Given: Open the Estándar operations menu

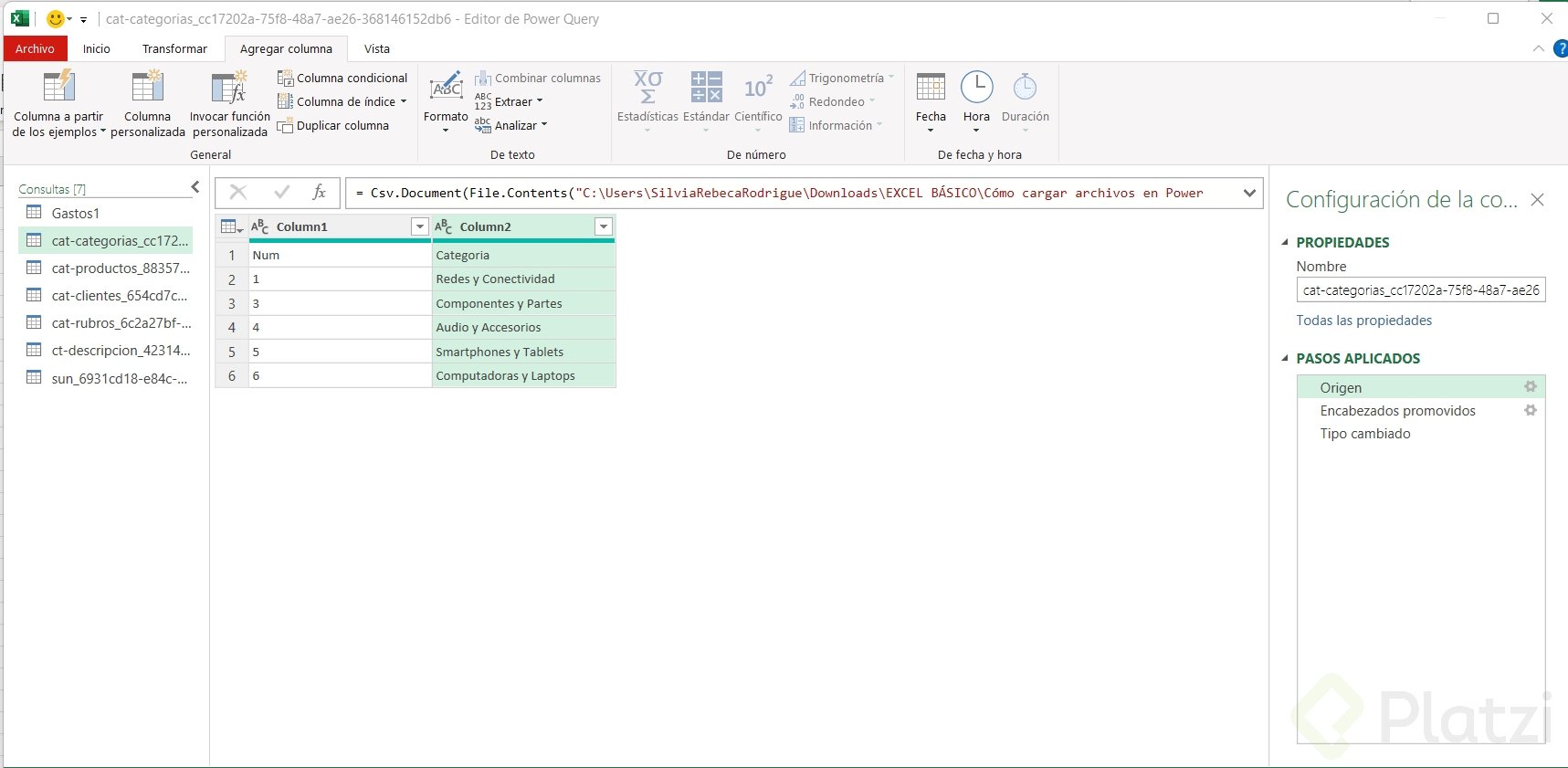Looking at the screenshot, I should click(x=706, y=102).
